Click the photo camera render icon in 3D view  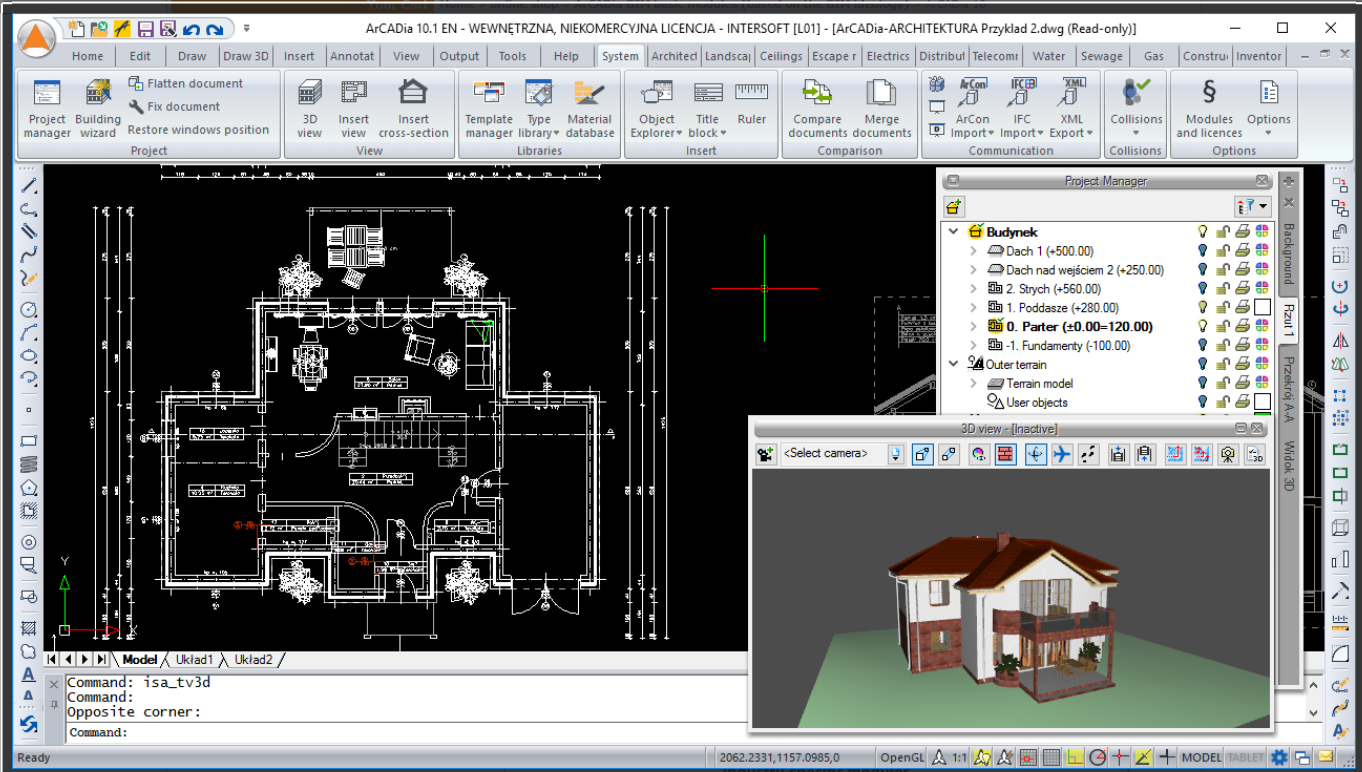pyautogui.click(x=1228, y=454)
